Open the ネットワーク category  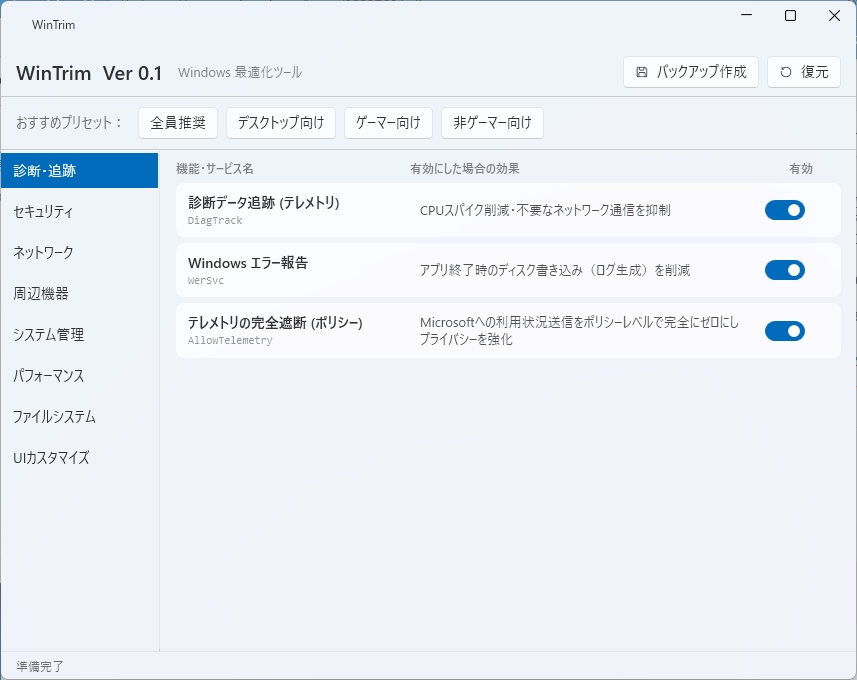tap(79, 253)
